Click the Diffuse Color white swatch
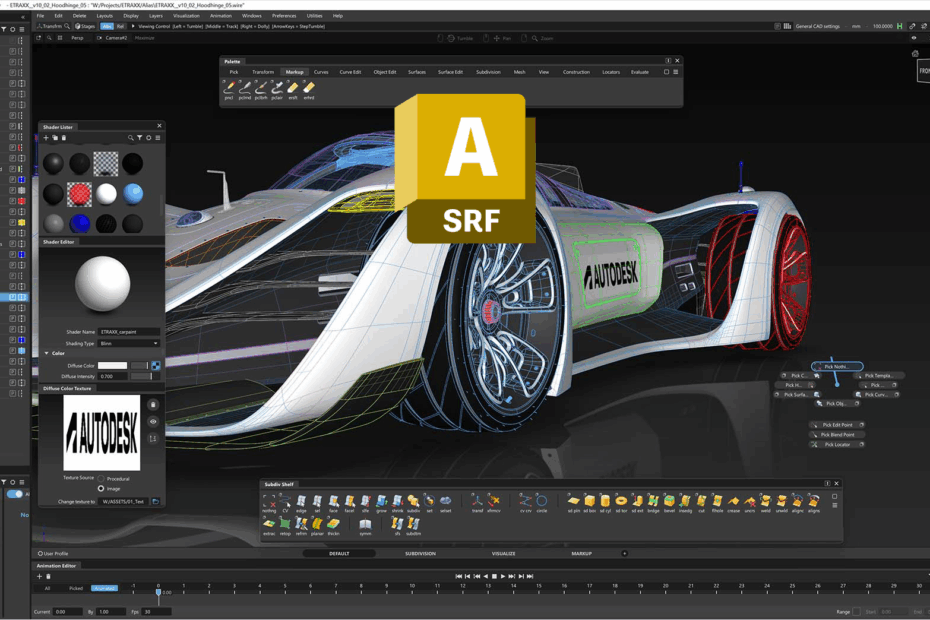Screen dimensions: 930x620 click(112, 366)
